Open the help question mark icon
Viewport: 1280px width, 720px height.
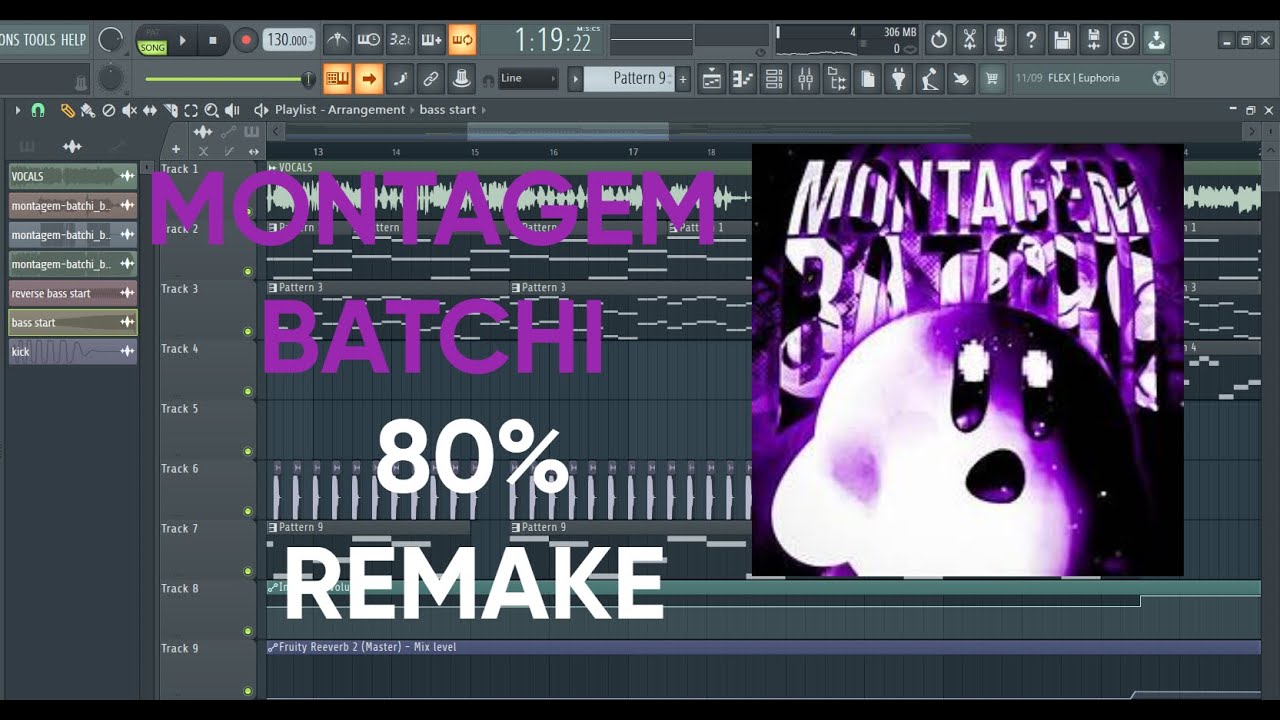coord(1031,40)
